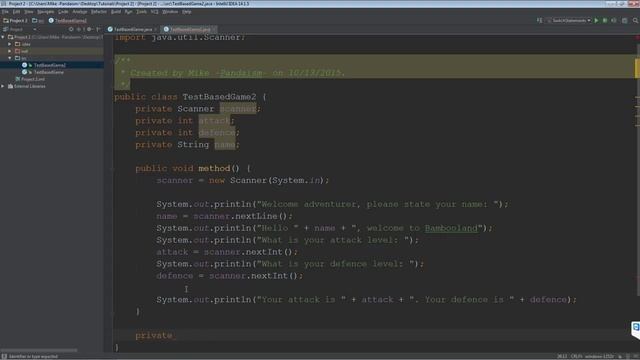640x360 pixels.
Task: Collapse the Project 2 root node
Action: point(3,37)
